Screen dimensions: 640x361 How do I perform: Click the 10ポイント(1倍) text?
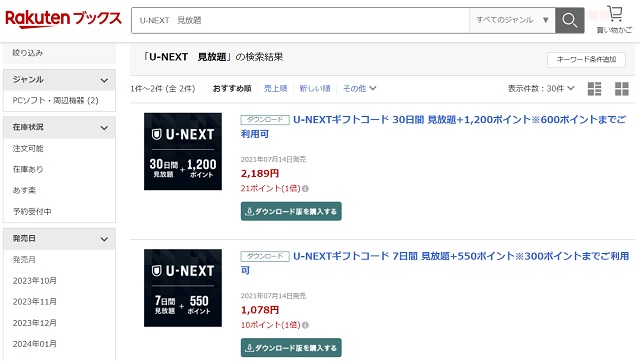click(x=271, y=325)
